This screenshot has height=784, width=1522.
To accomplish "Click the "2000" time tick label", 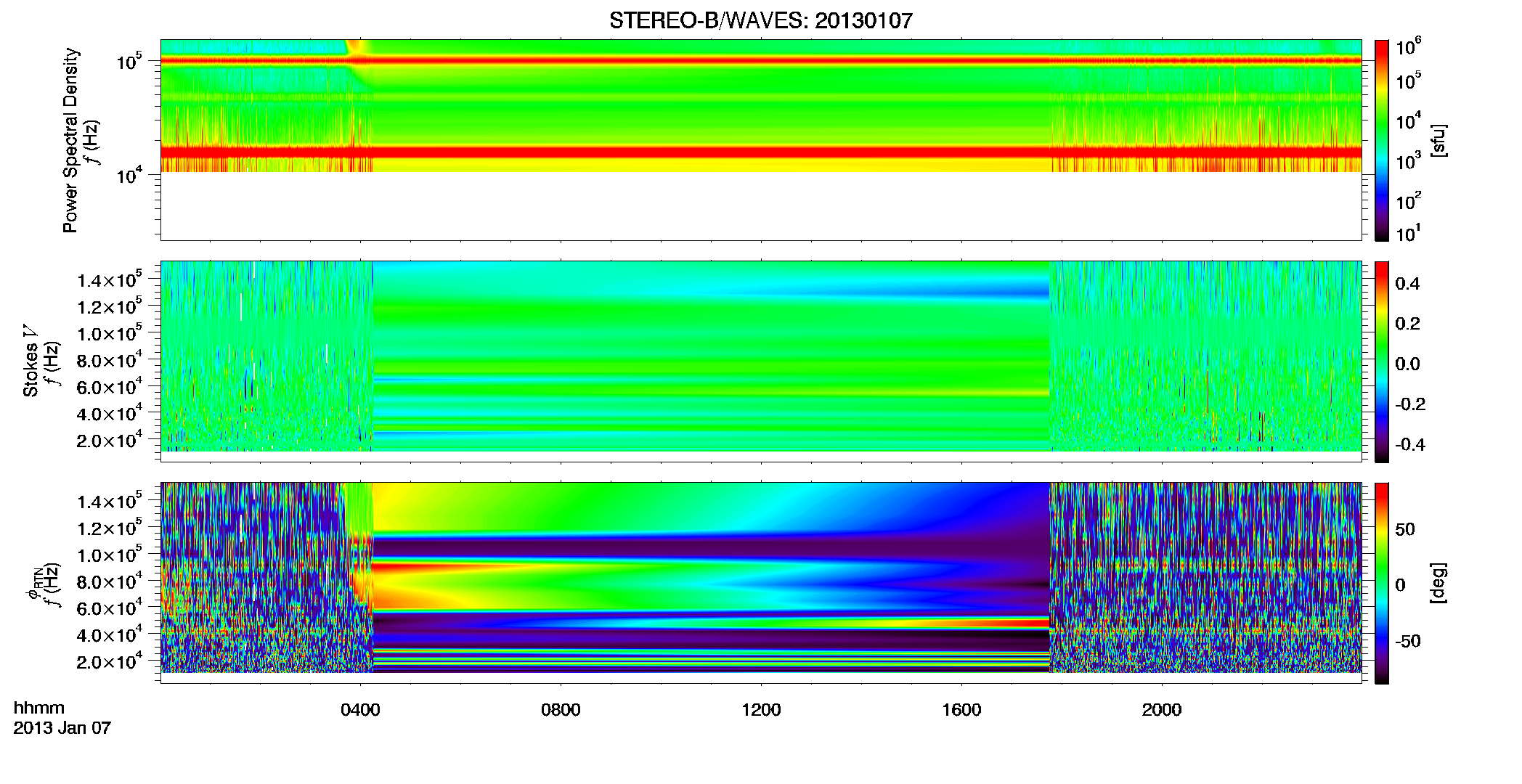I will 1162,710.
